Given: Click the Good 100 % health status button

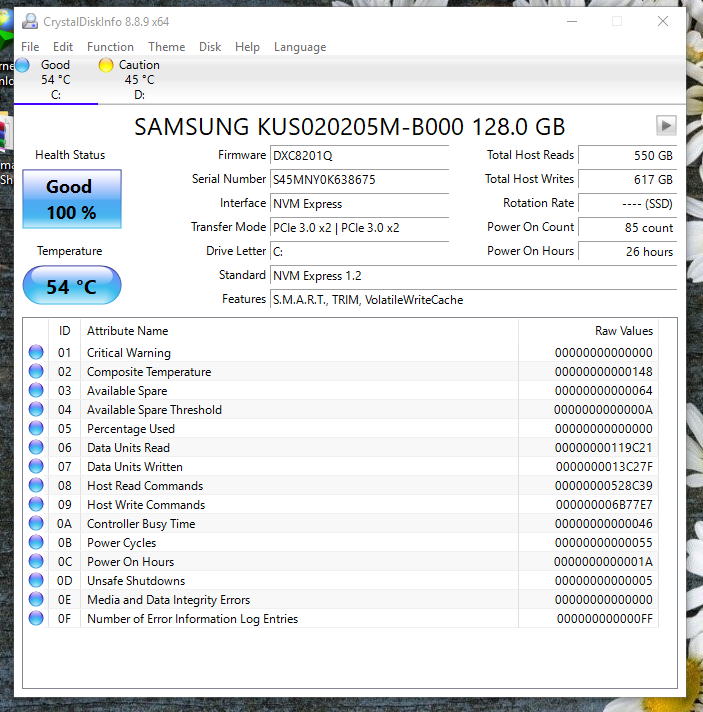Looking at the screenshot, I should coord(72,199).
